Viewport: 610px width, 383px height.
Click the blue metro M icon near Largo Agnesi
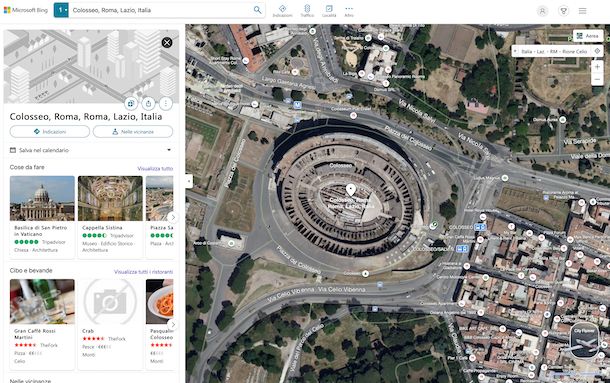pos(297,104)
